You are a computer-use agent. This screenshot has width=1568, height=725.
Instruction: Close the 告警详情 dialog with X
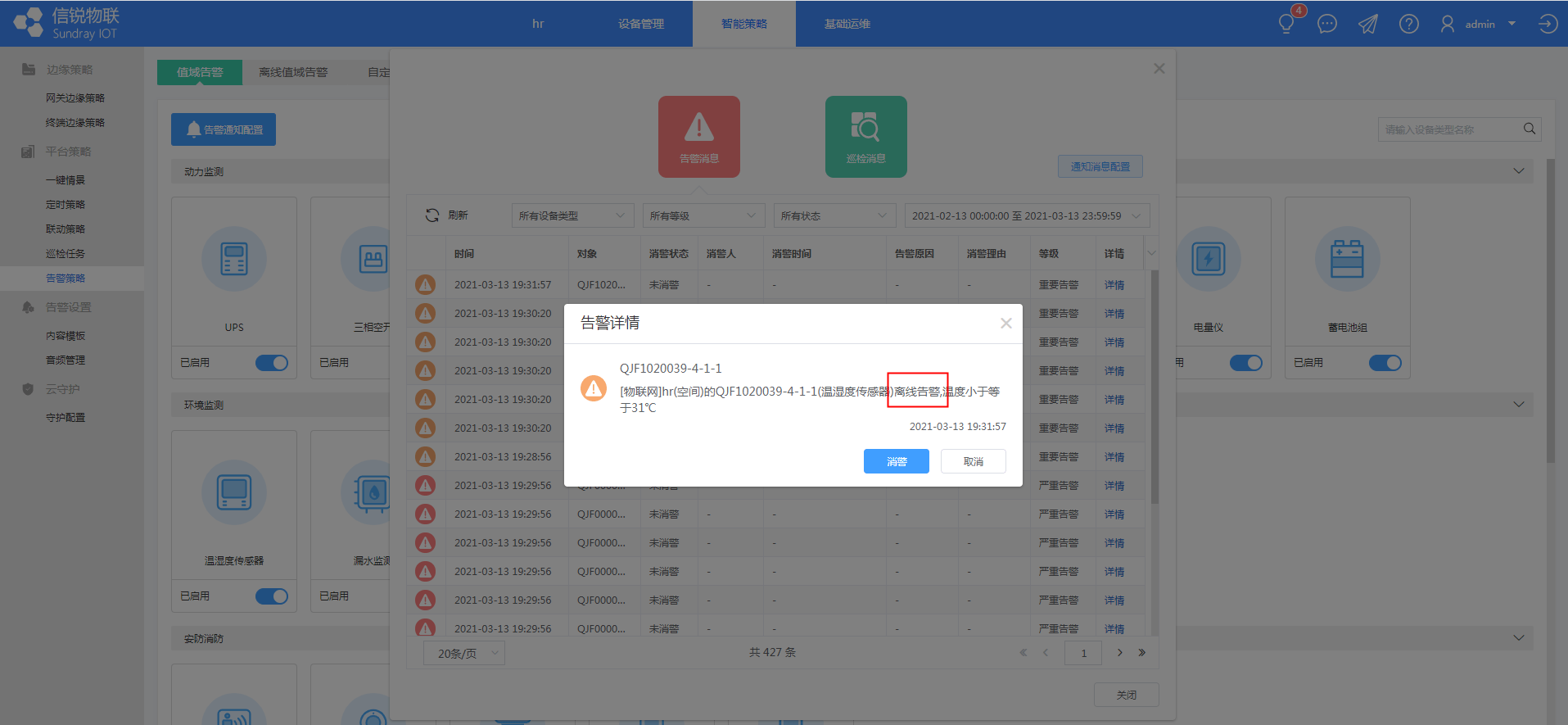pyautogui.click(x=1006, y=324)
